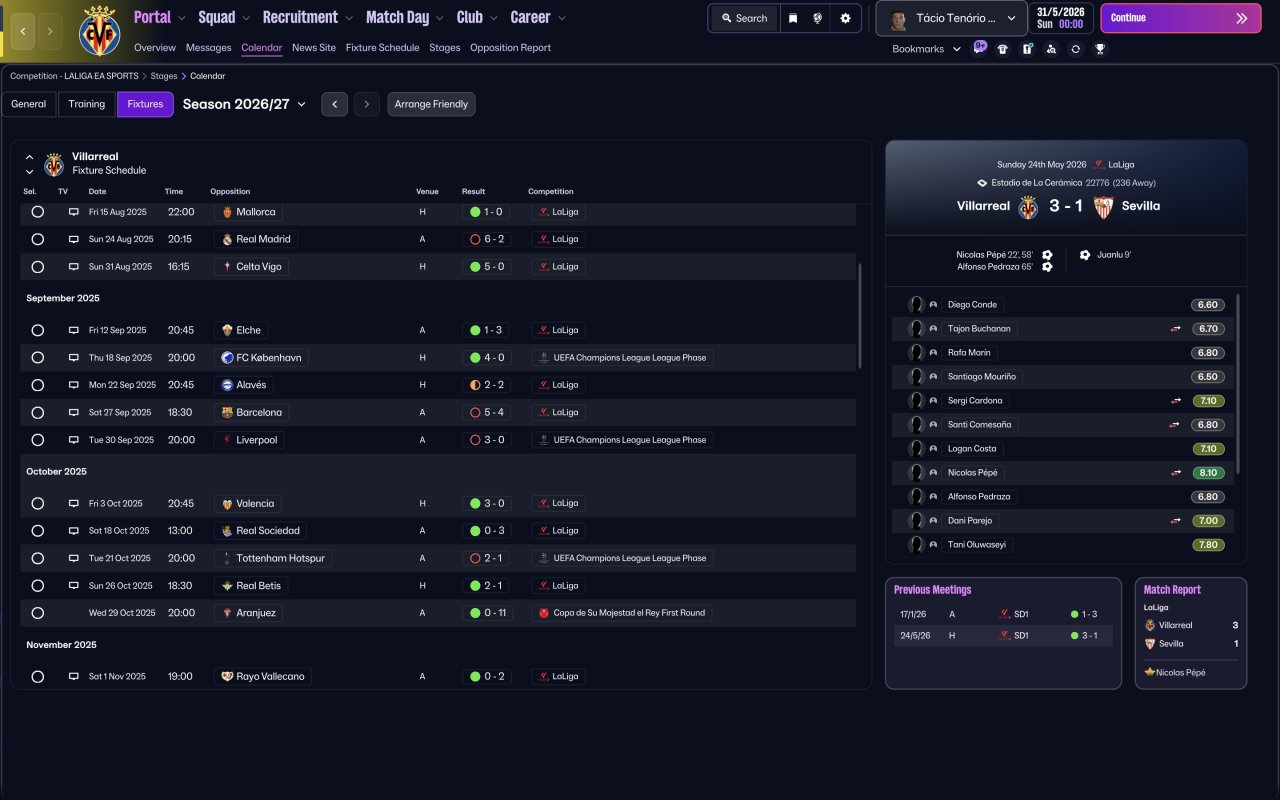Click the Search button

[x=745, y=18]
